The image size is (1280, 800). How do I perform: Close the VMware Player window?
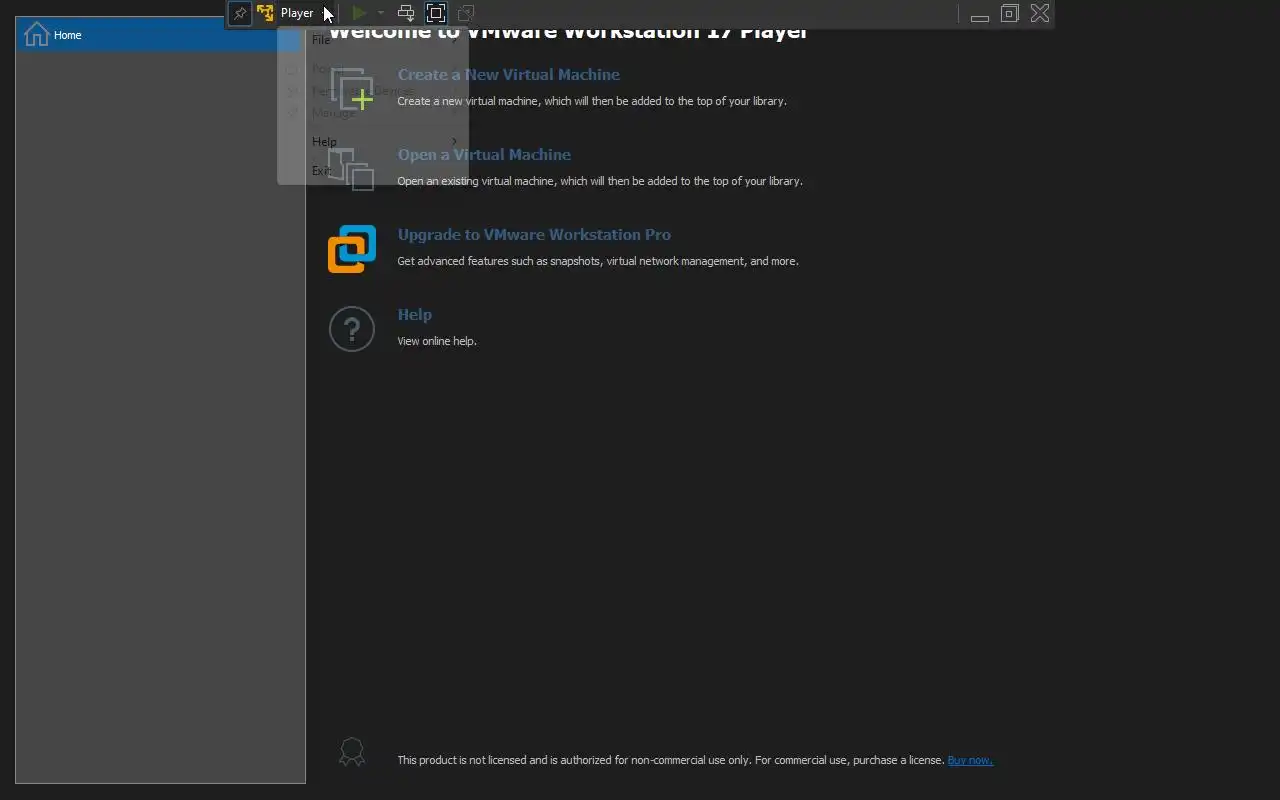[x=1040, y=13]
